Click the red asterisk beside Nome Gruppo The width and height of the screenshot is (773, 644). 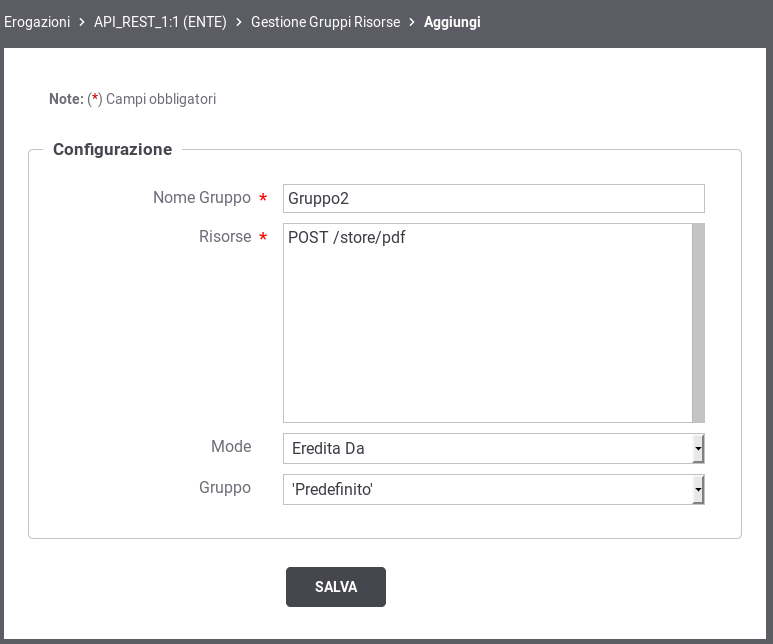point(263,197)
